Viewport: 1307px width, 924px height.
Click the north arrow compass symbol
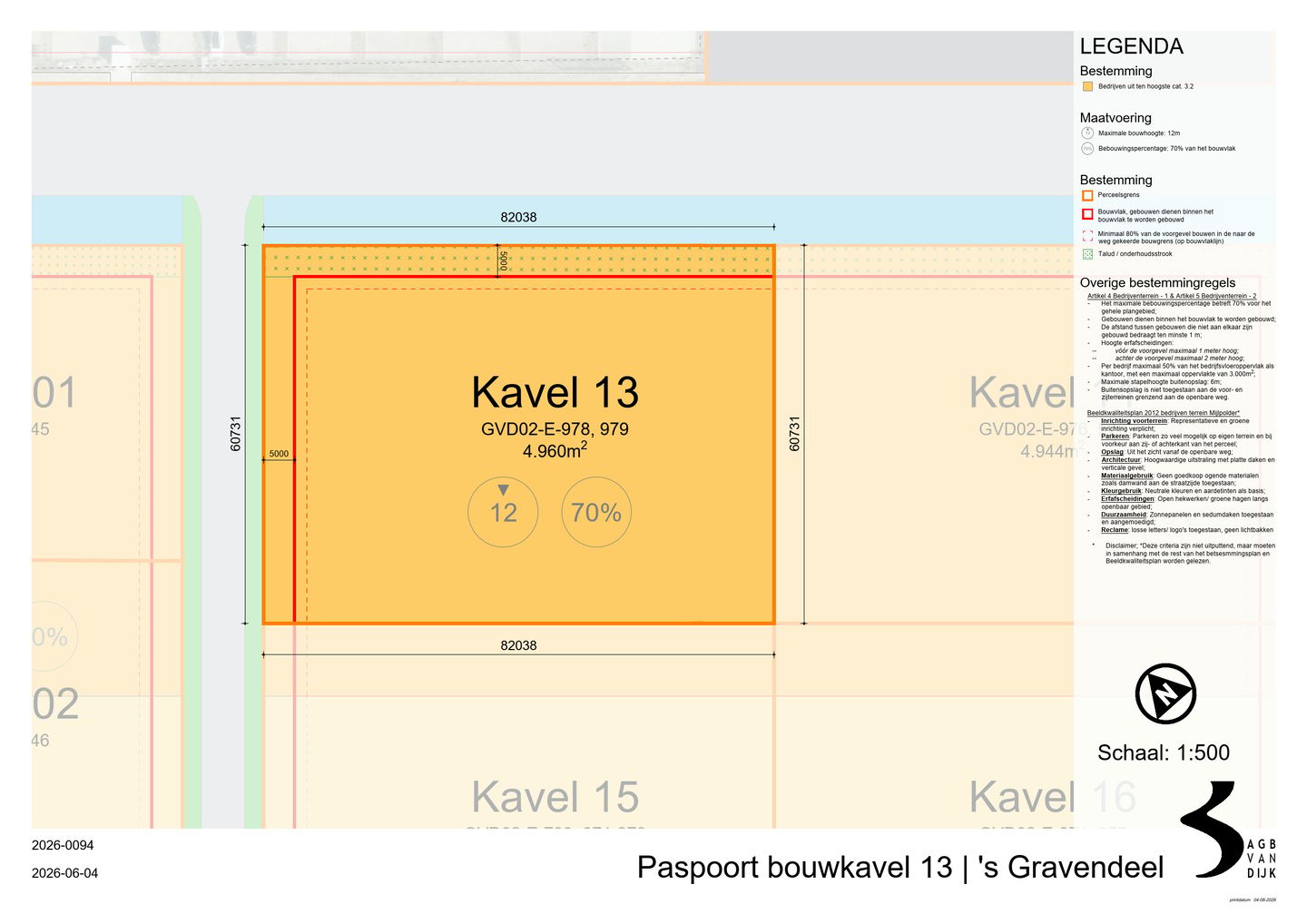coord(1165,694)
